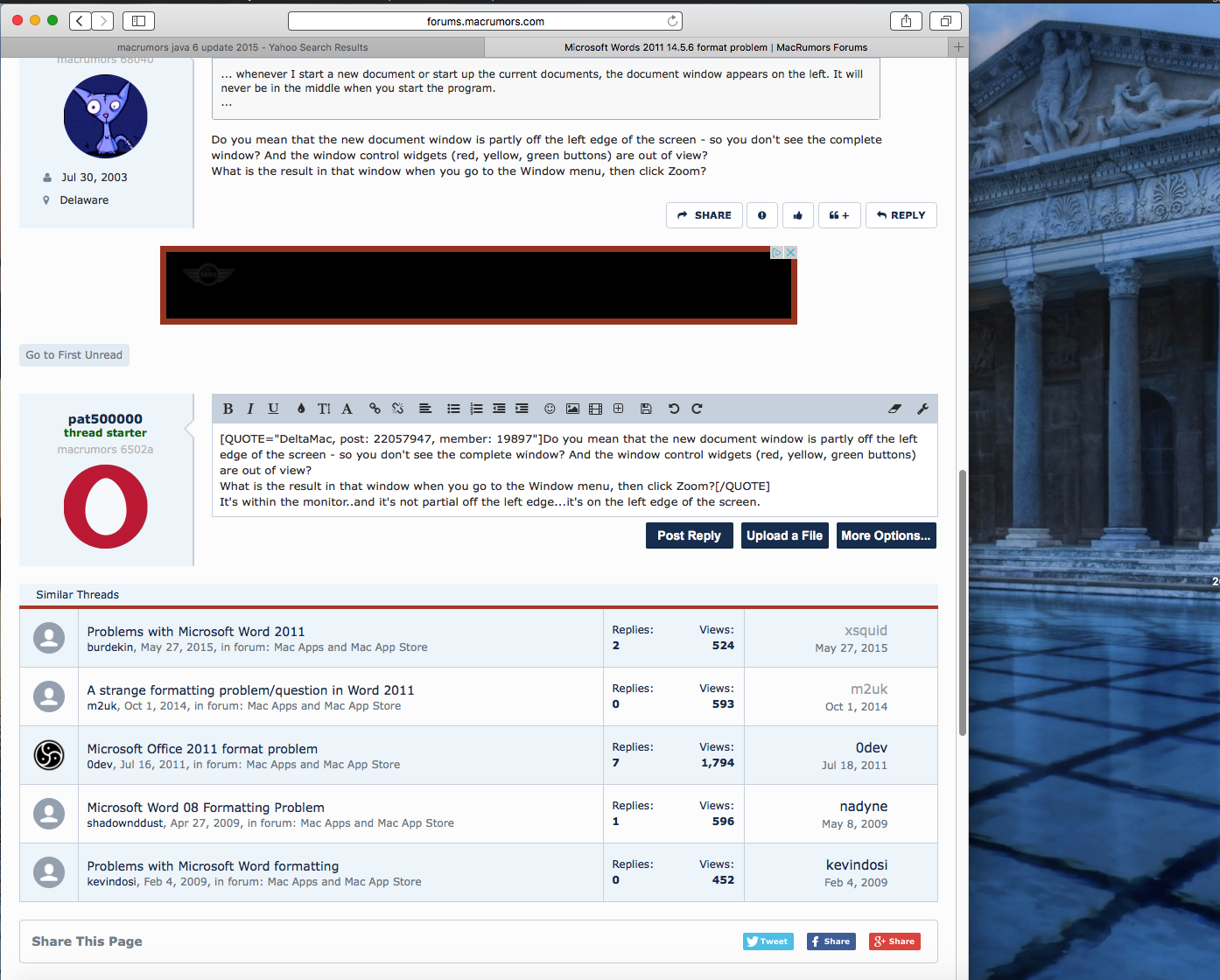Click the insert link icon
Viewport: 1220px width, 980px height.
tap(375, 409)
